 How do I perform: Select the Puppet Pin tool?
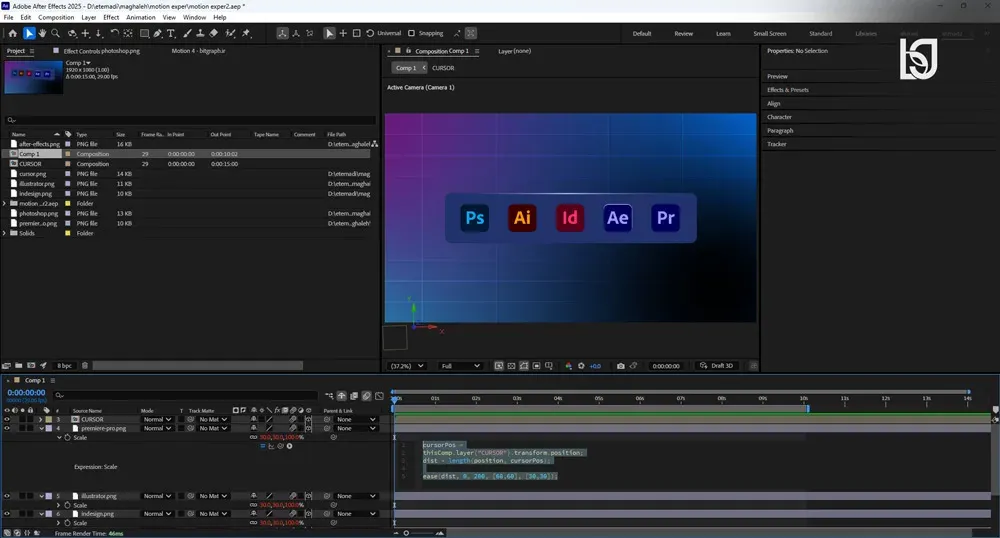[x=246, y=33]
